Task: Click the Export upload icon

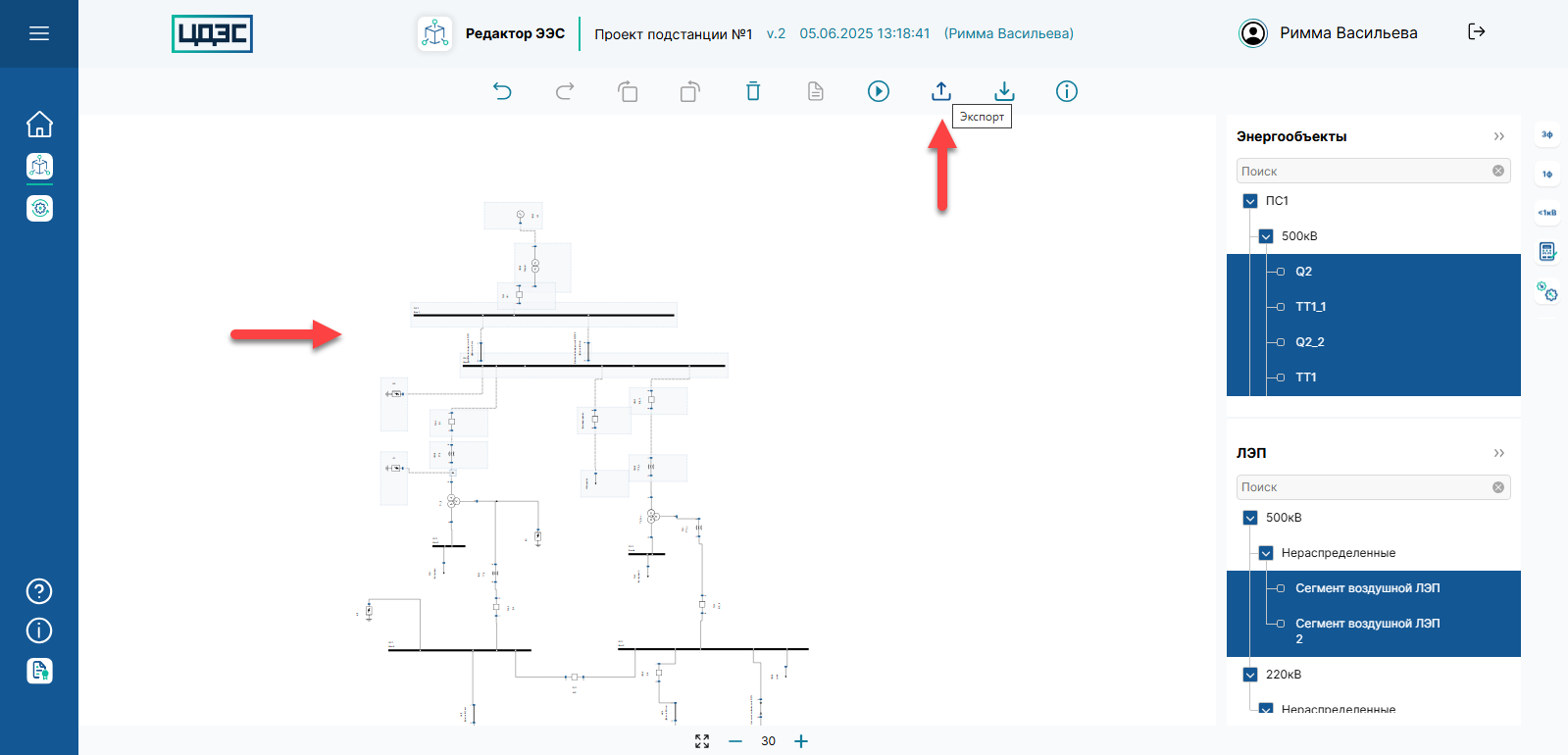Action: [x=941, y=91]
